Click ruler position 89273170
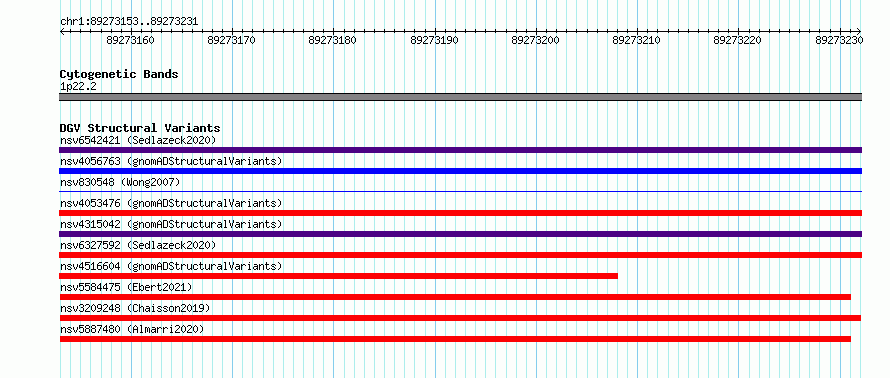890x378 pixels. pos(232,40)
